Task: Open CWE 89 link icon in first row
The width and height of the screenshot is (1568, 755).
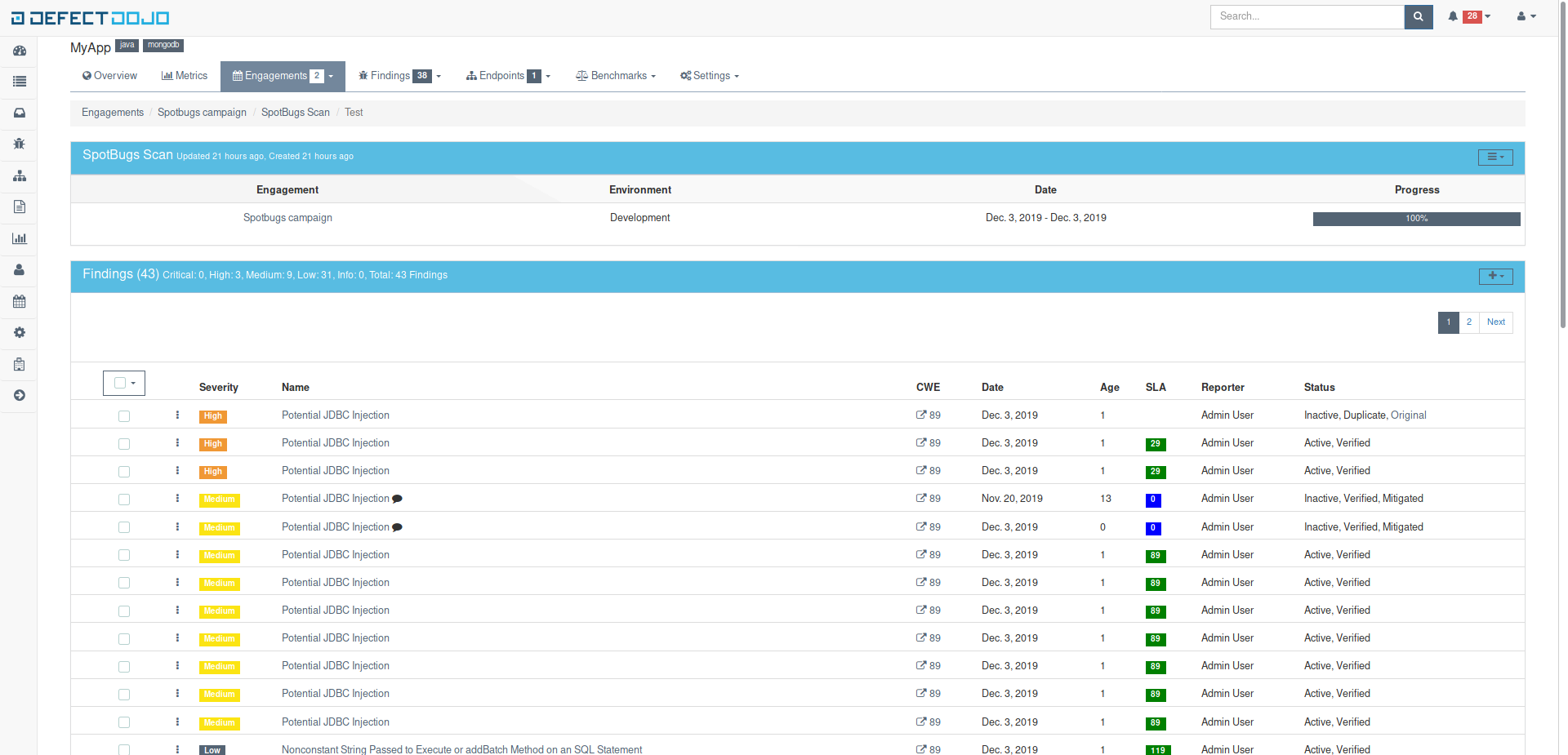Action: tap(921, 415)
